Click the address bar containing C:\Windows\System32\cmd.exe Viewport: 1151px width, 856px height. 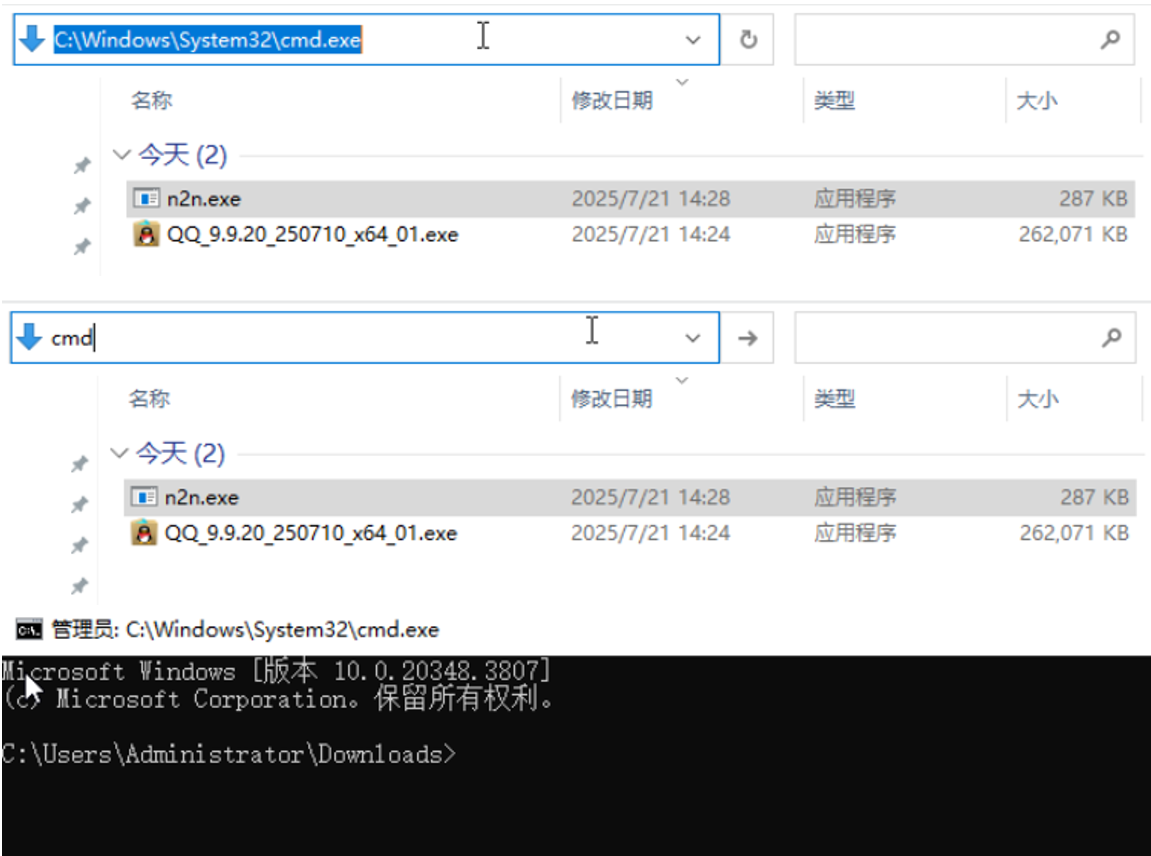tap(366, 40)
